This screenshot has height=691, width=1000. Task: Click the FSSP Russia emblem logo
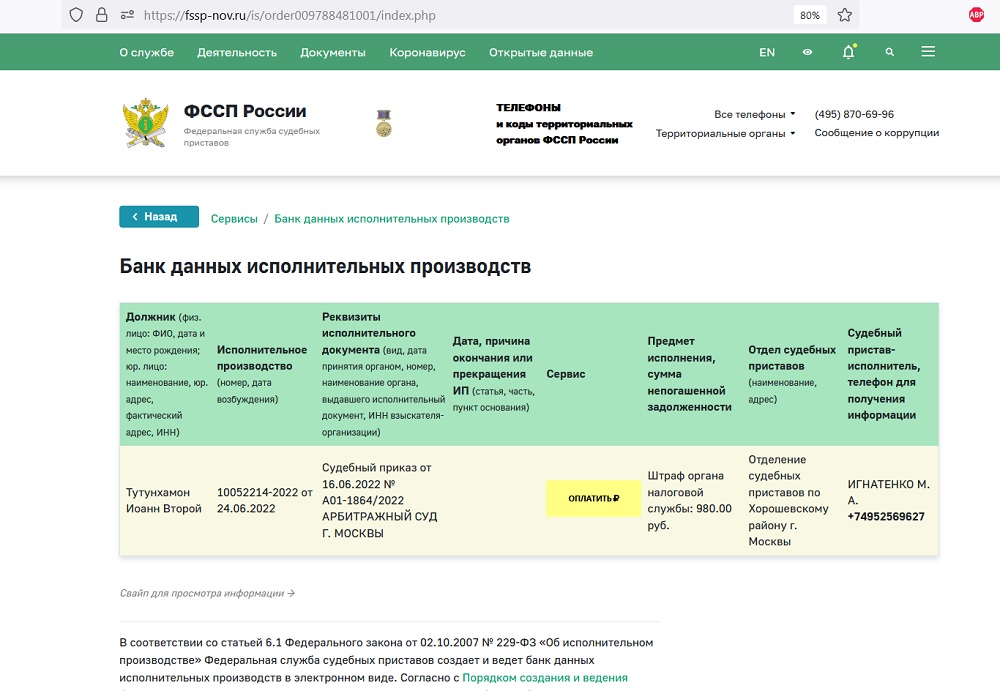point(145,122)
